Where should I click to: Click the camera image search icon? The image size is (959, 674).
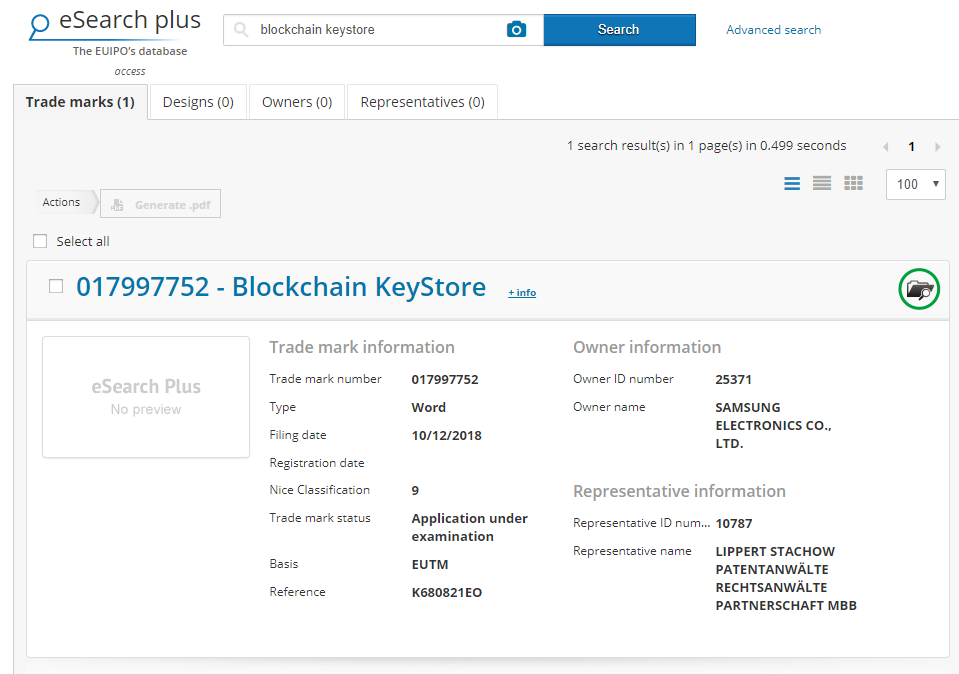click(516, 29)
